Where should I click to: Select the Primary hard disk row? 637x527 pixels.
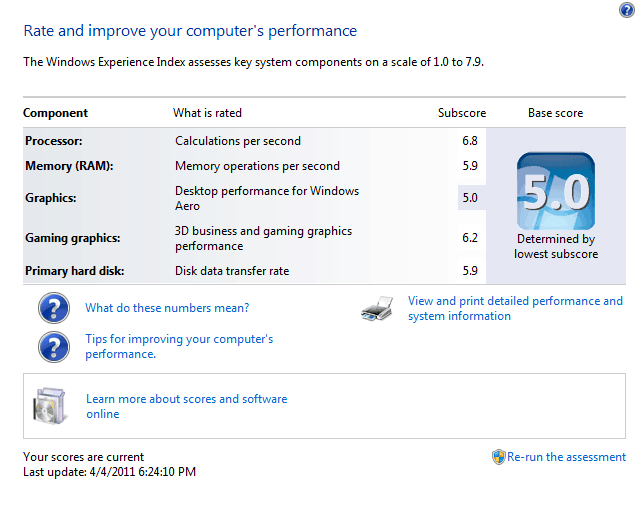[255, 271]
